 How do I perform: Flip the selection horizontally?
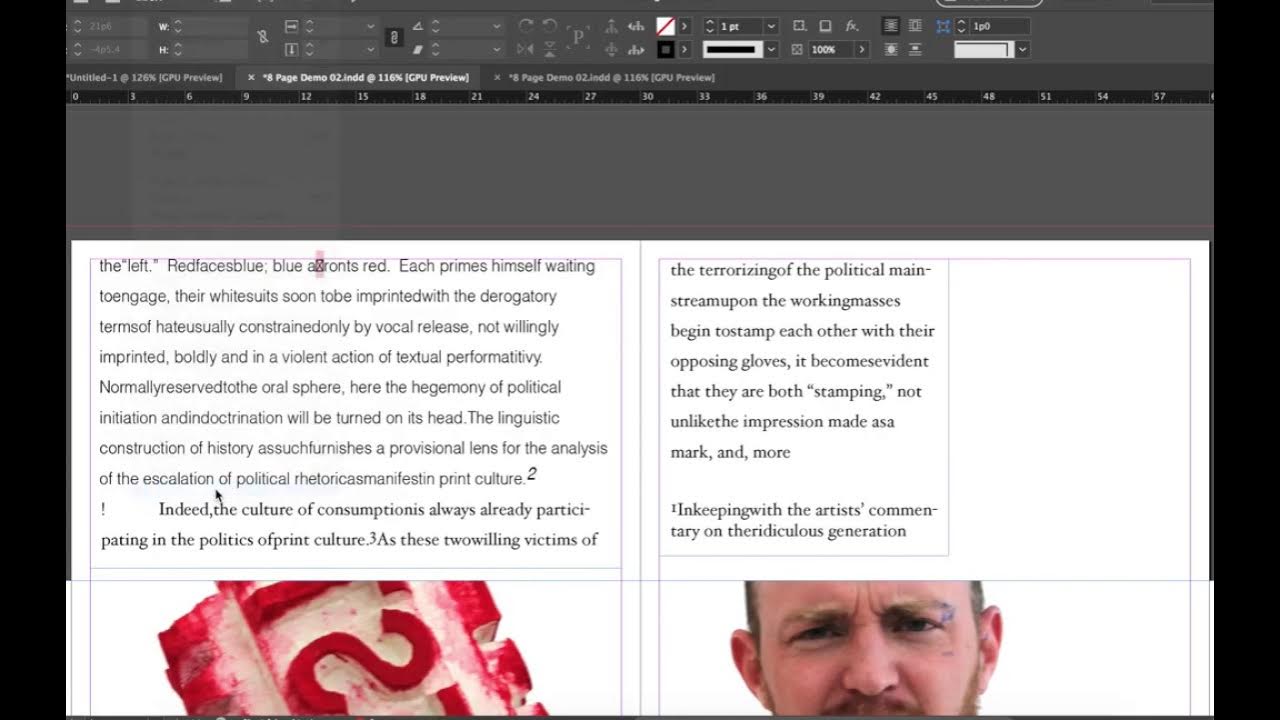[x=525, y=49]
